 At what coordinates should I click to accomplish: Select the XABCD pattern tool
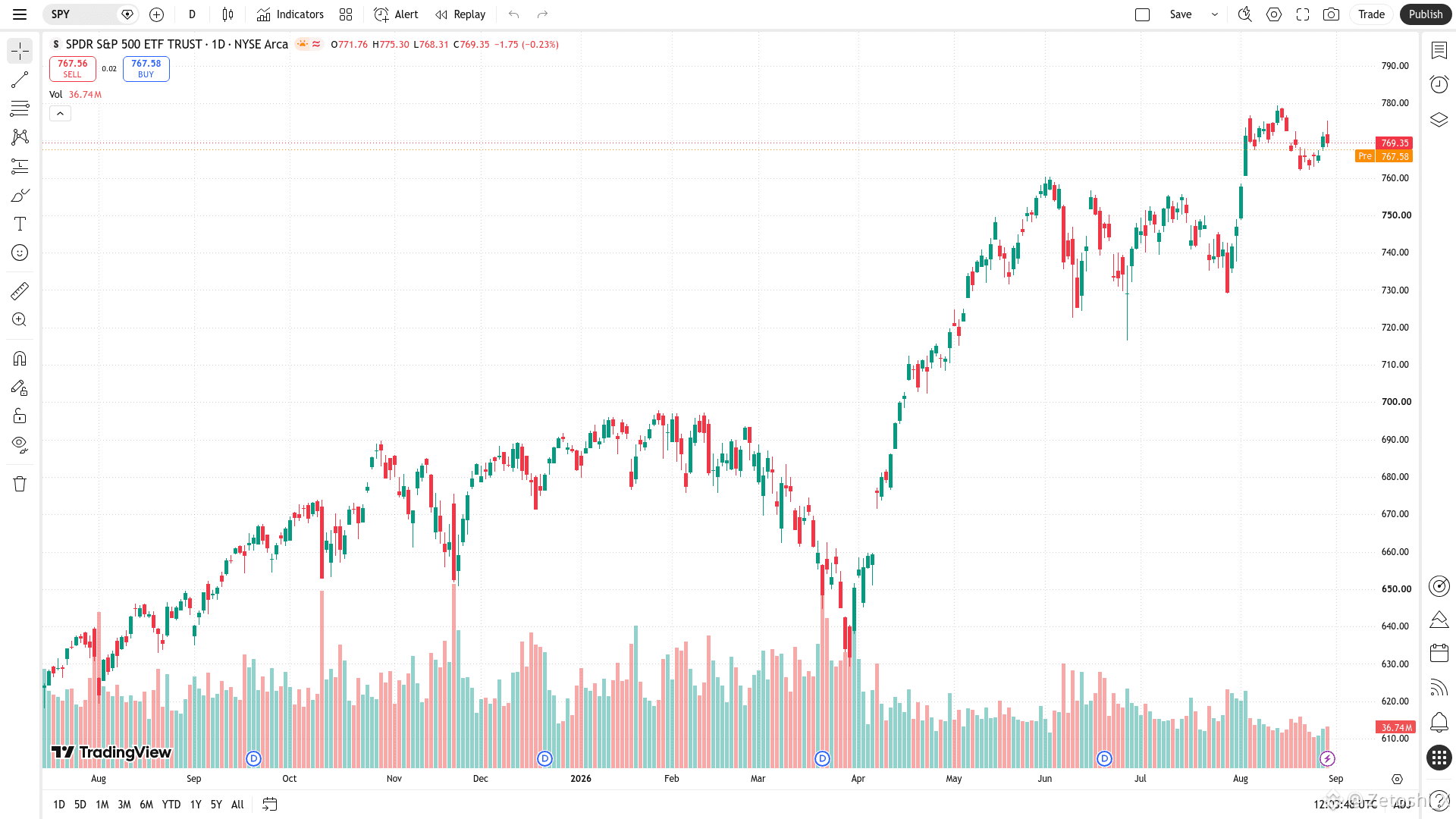click(x=20, y=137)
